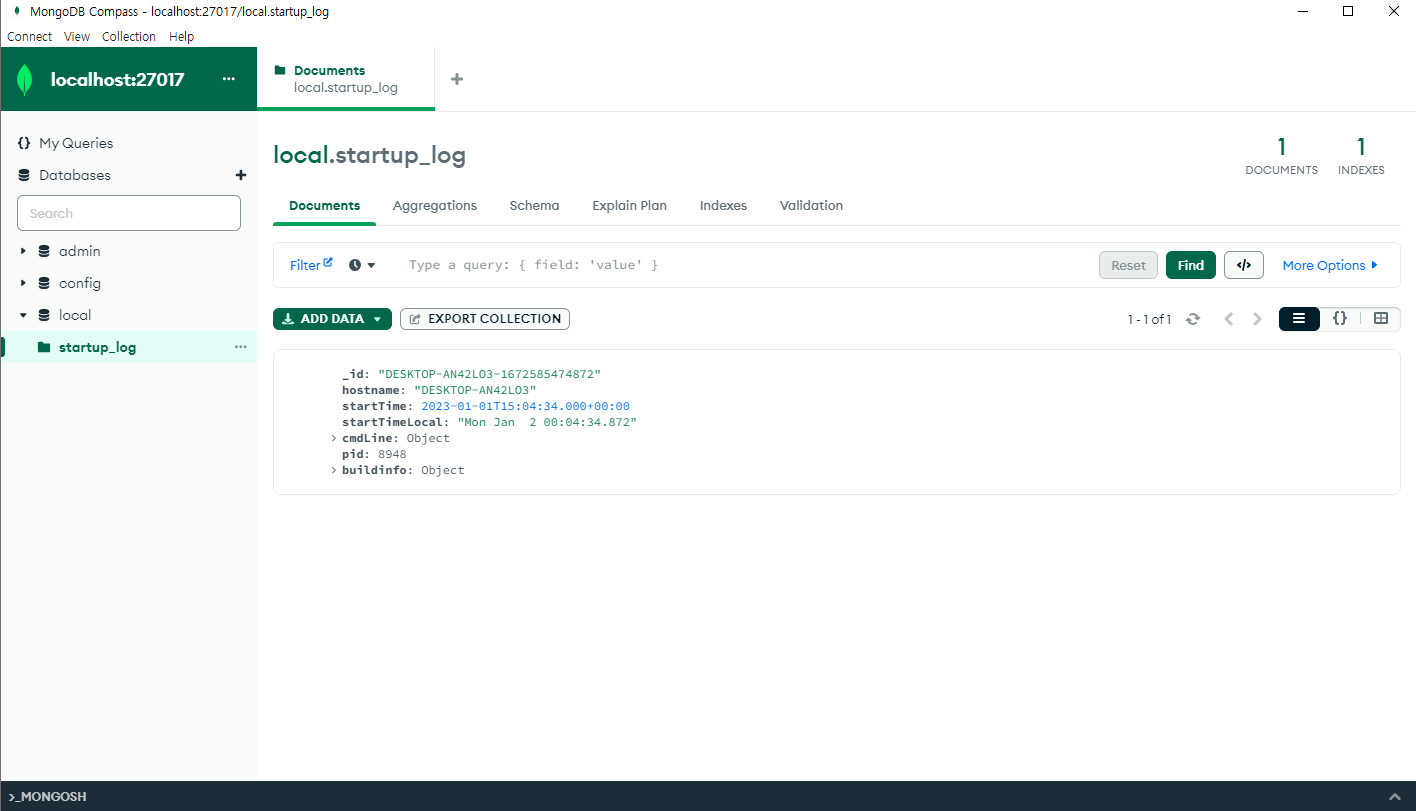The width and height of the screenshot is (1416, 811).
Task: Click the Find button
Action: [x=1191, y=265]
